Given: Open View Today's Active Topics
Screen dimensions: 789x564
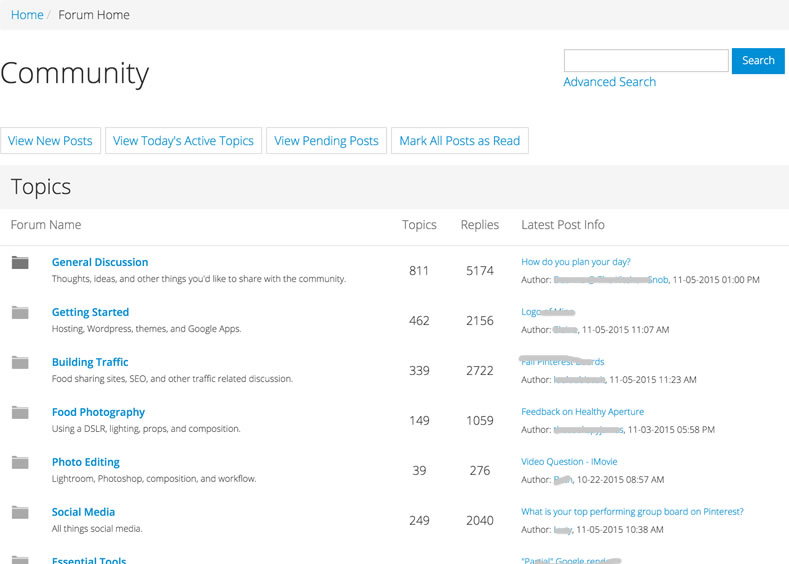Looking at the screenshot, I should (183, 141).
